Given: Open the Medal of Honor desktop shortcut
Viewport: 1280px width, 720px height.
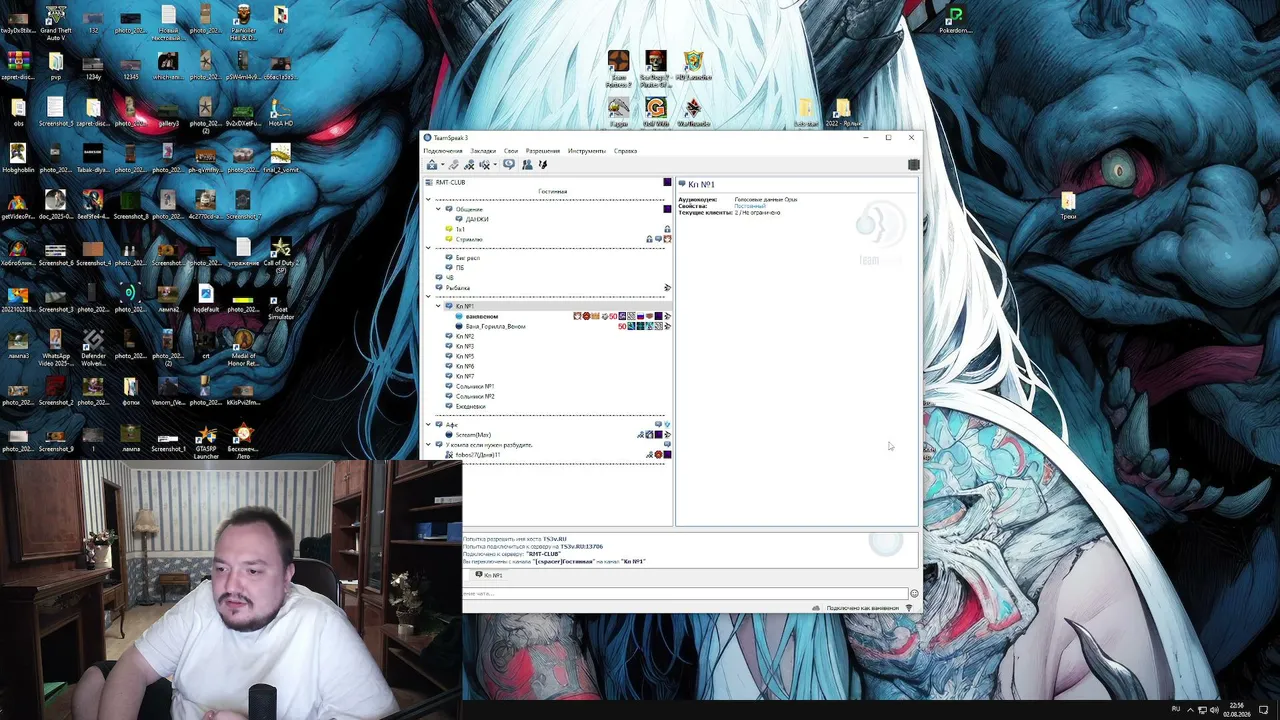Looking at the screenshot, I should tap(243, 348).
